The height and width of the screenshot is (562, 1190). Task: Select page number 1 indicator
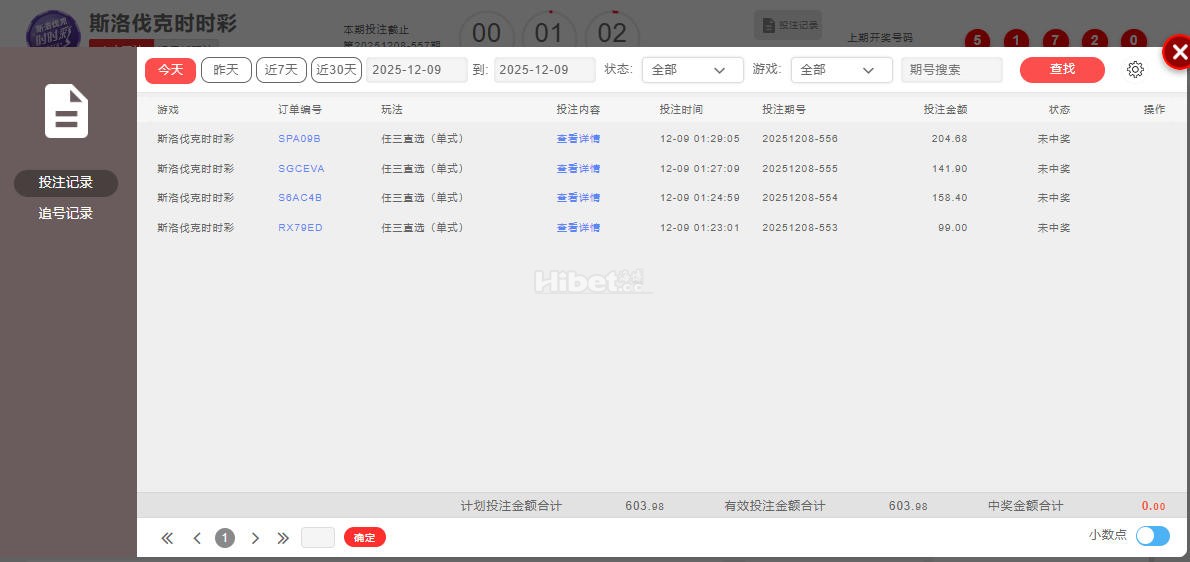tap(225, 538)
